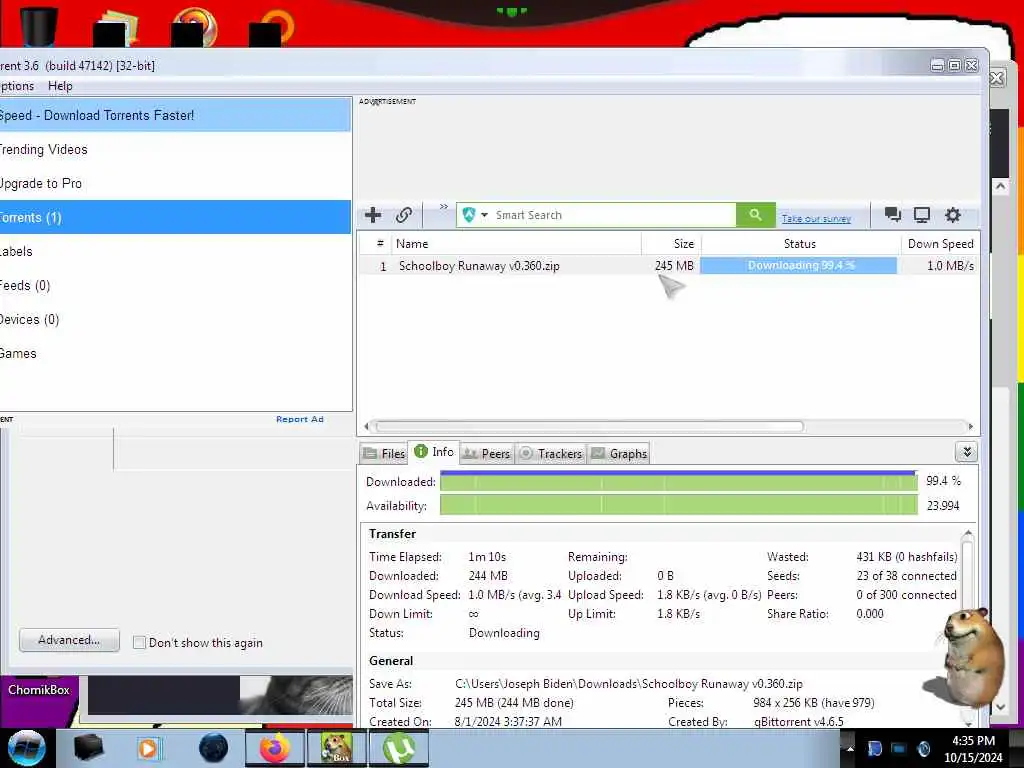Screen dimensions: 1024x768
Task: Select Torrents (1) sidebar item
Action: click(175, 217)
